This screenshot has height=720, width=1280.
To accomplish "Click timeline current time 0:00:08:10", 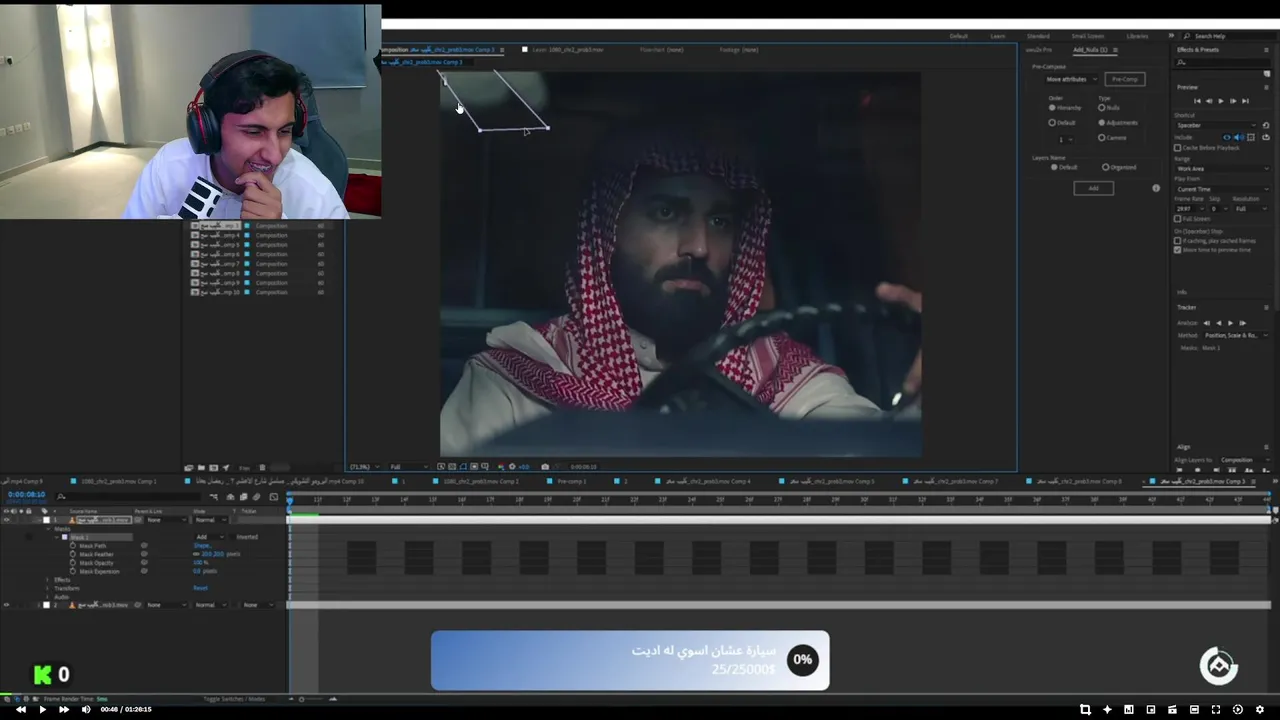I will point(26,495).
